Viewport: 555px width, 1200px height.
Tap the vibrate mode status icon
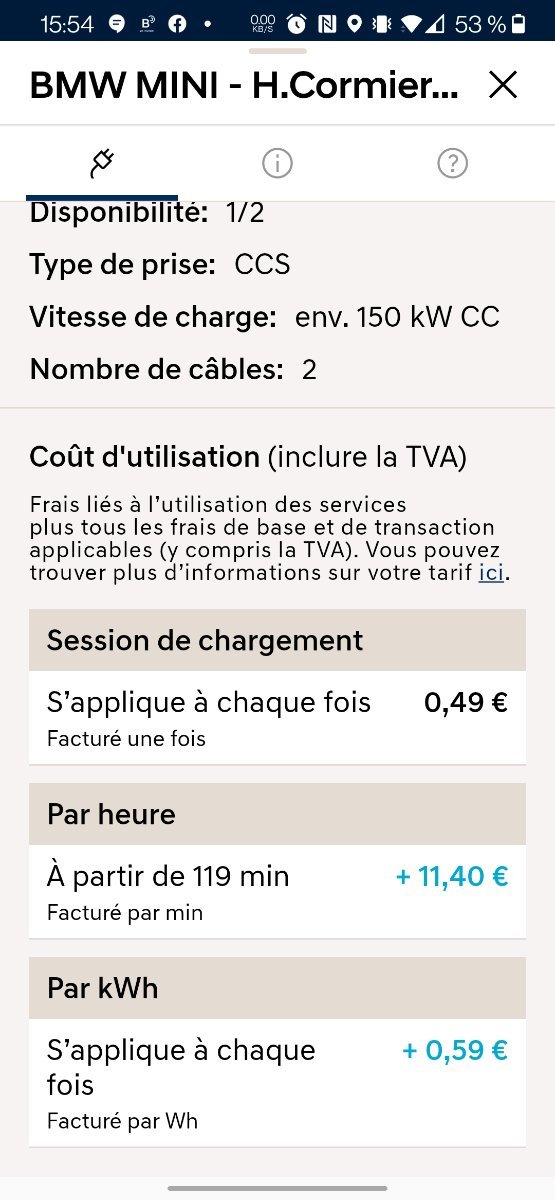(x=381, y=23)
